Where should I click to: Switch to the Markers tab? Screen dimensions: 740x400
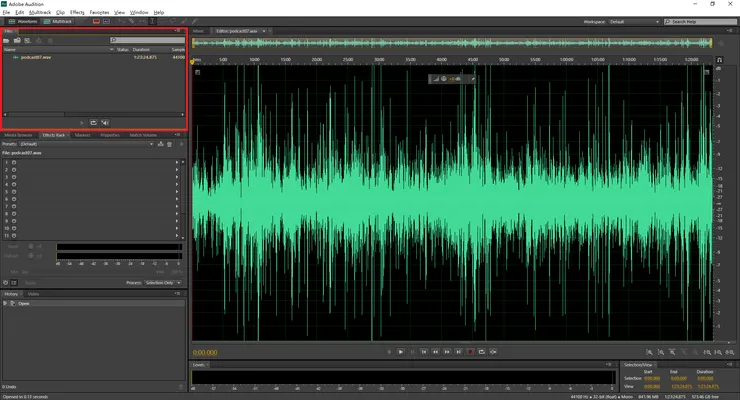(82, 134)
